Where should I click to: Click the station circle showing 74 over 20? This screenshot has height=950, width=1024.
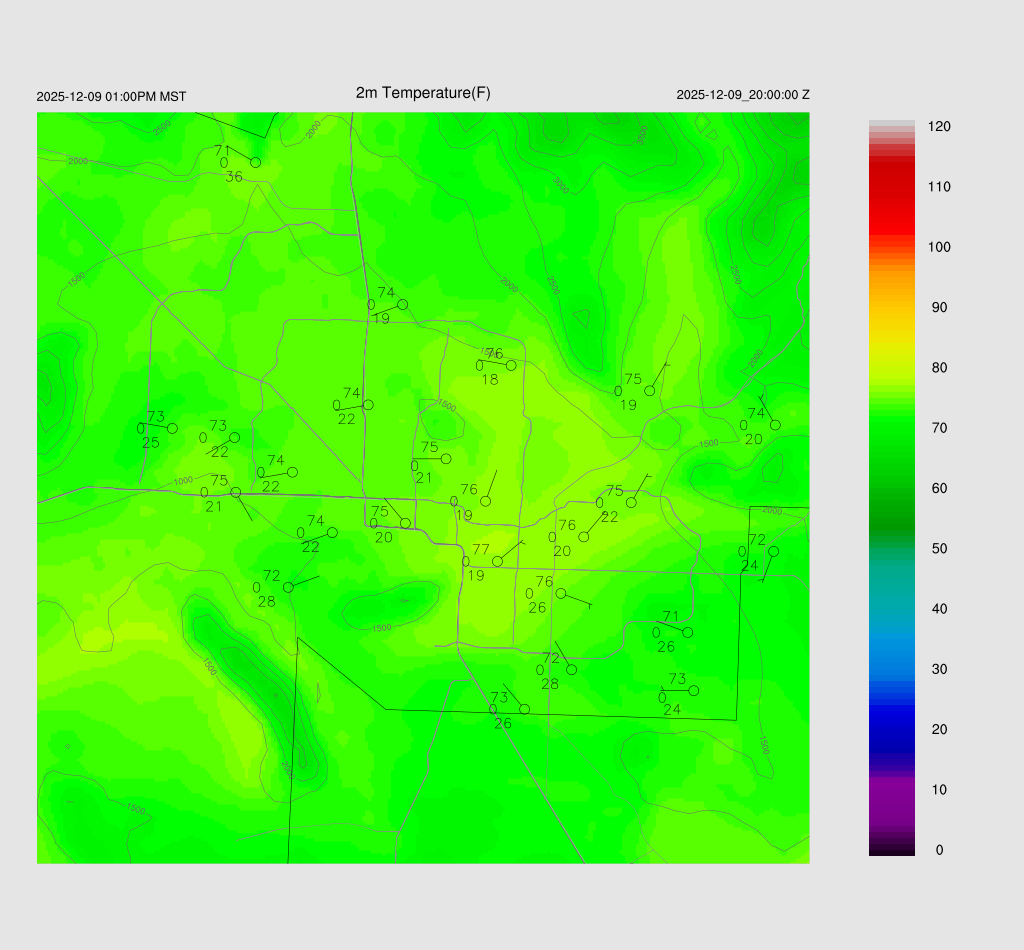(x=775, y=425)
